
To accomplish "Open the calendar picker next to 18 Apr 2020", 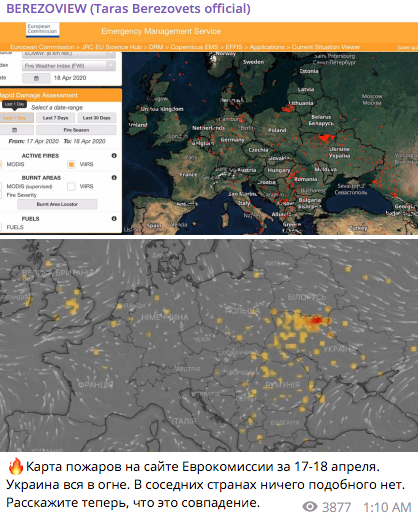I will click(36, 78).
